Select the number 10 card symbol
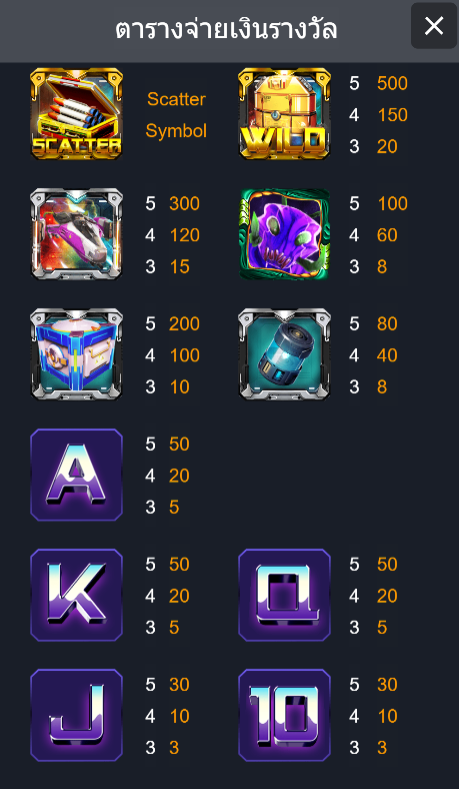 coord(284,715)
